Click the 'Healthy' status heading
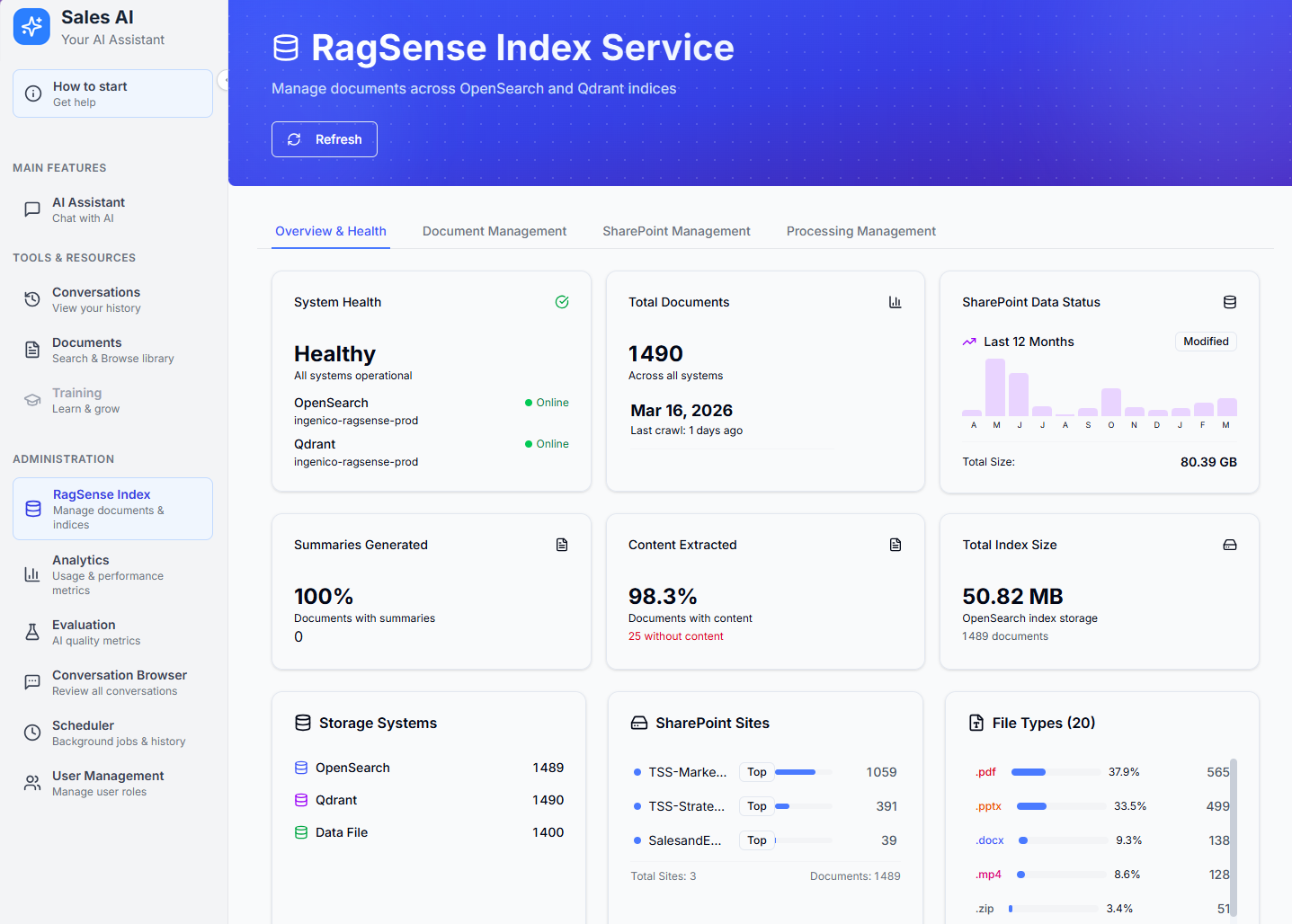Viewport: 1292px width, 924px height. 334,354
